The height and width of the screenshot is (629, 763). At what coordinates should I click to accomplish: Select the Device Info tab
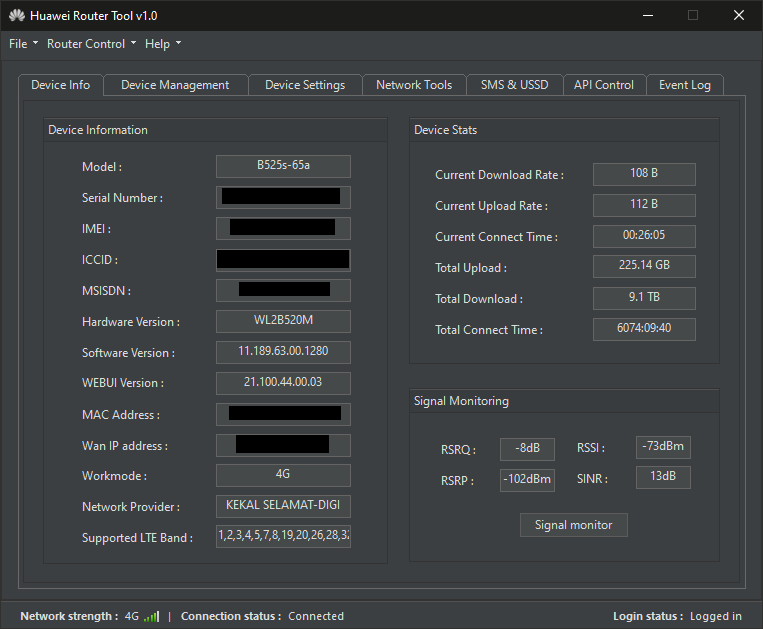60,85
